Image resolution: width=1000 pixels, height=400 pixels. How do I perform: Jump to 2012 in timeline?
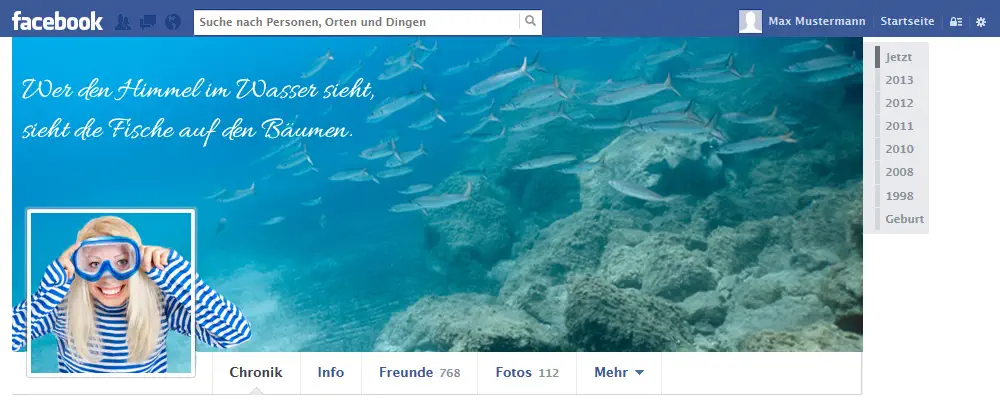pos(899,103)
